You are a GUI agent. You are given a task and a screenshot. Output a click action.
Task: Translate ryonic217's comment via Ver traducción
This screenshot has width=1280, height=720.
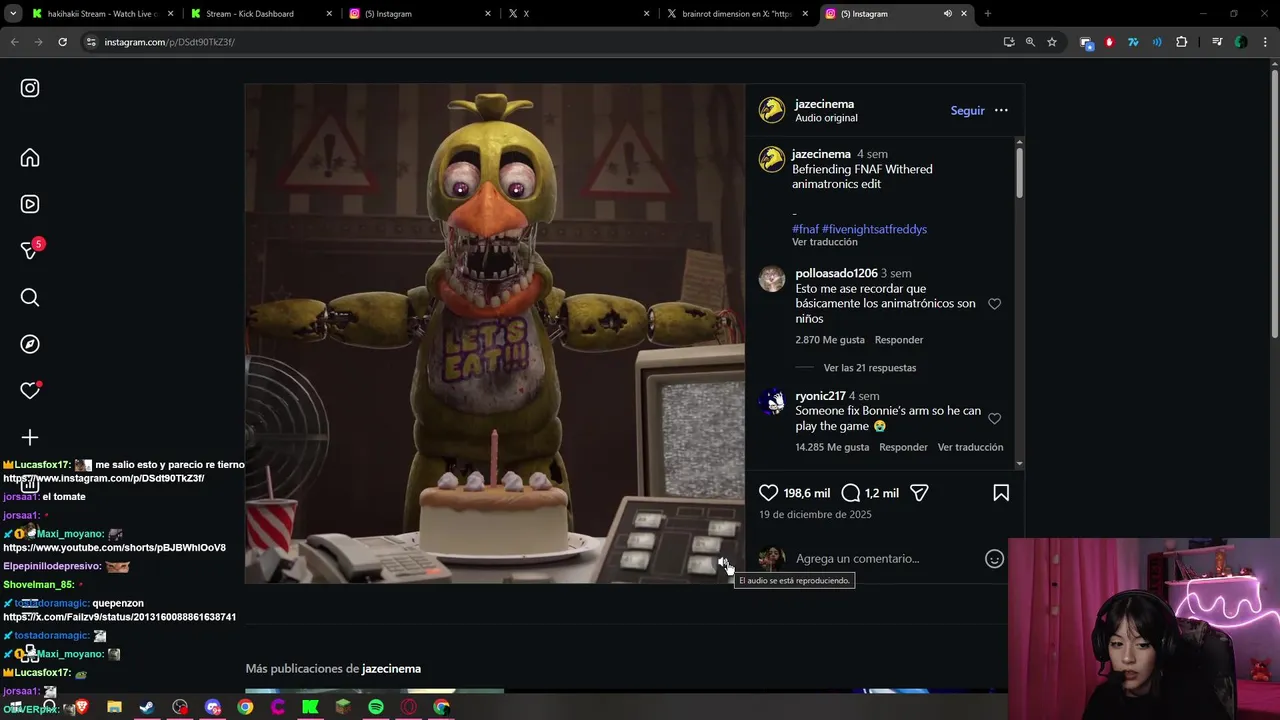[970, 447]
